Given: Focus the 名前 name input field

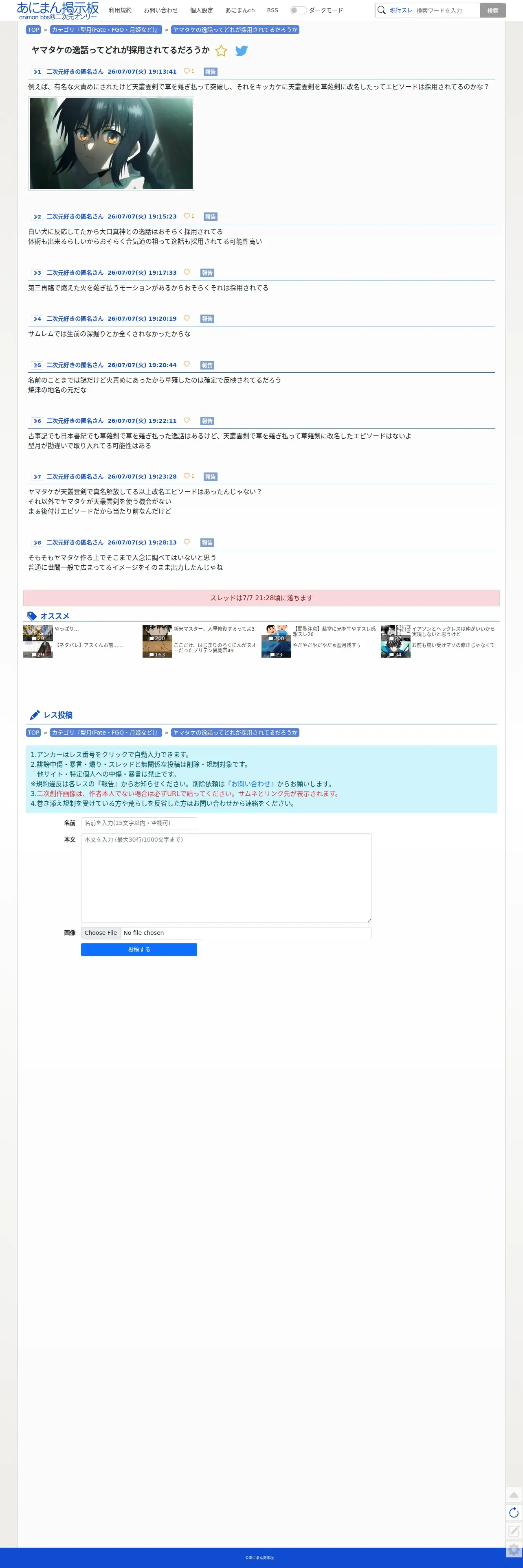Looking at the screenshot, I should [139, 823].
